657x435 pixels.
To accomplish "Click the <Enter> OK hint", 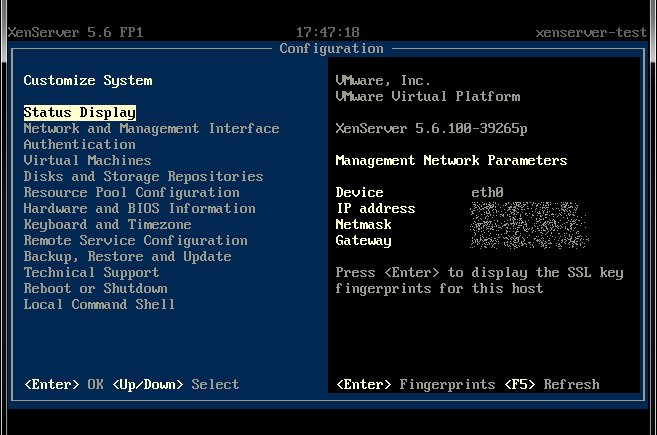I will 64,384.
